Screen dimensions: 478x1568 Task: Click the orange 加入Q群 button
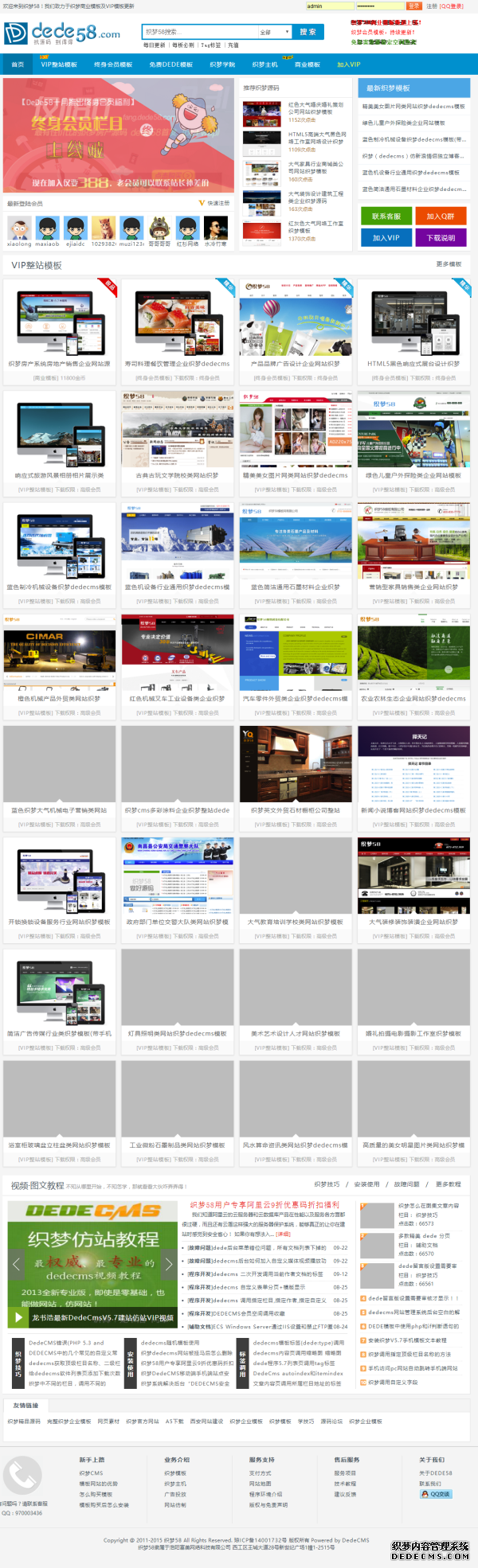440,216
